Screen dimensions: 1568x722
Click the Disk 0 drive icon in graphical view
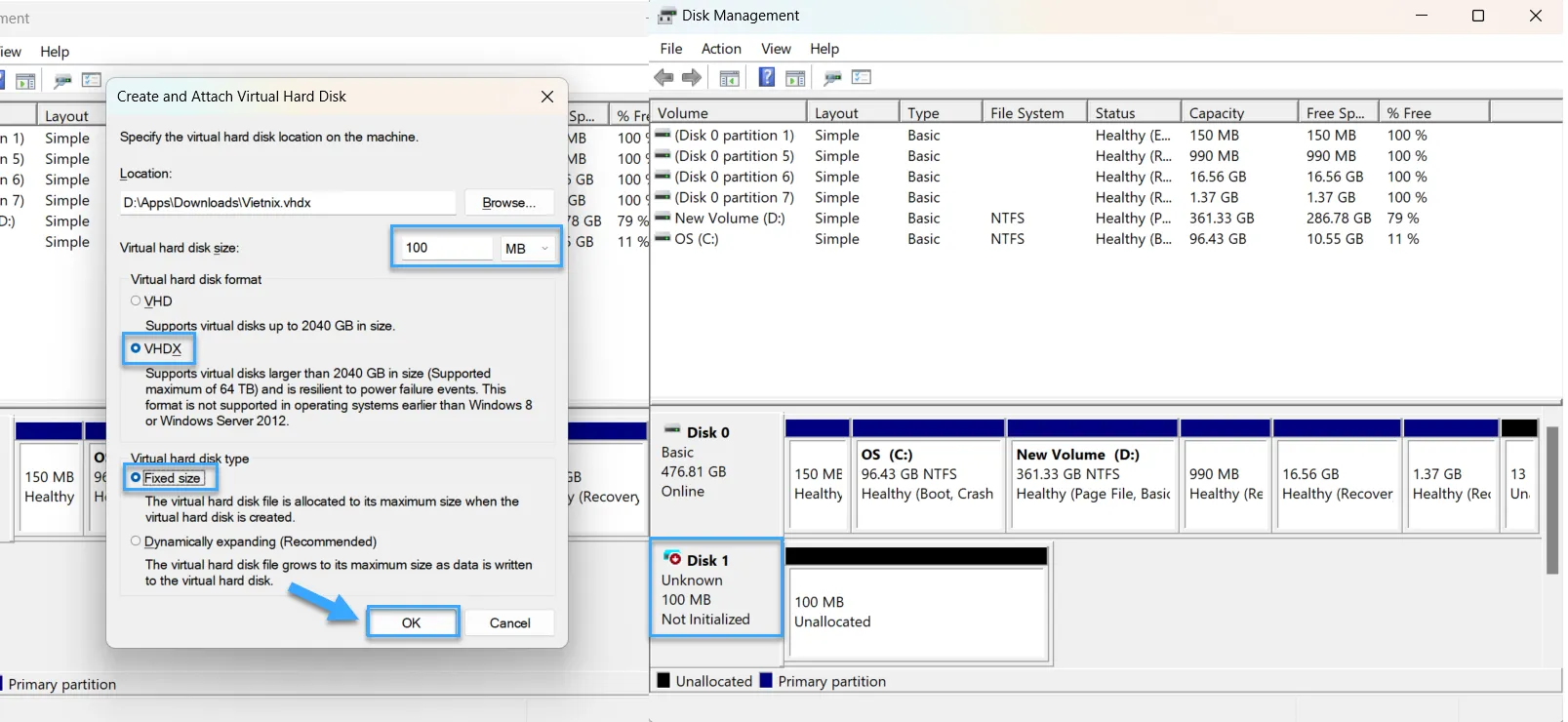click(x=672, y=430)
